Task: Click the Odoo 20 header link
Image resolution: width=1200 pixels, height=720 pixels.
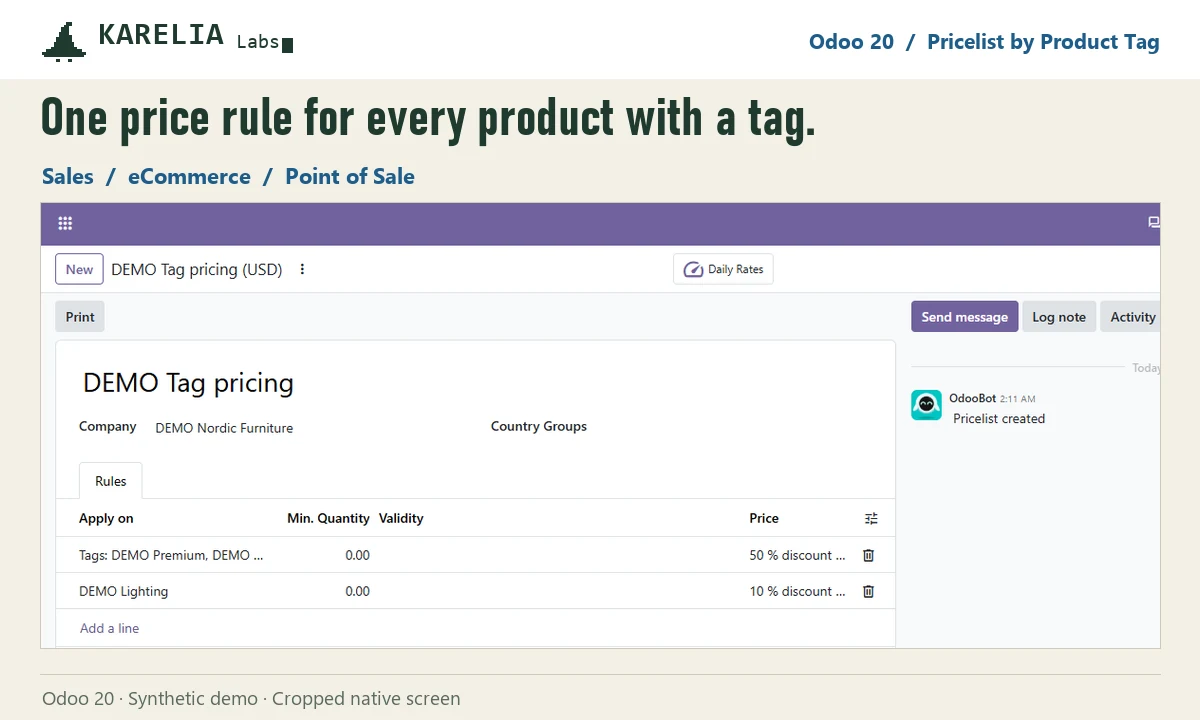Action: [851, 42]
